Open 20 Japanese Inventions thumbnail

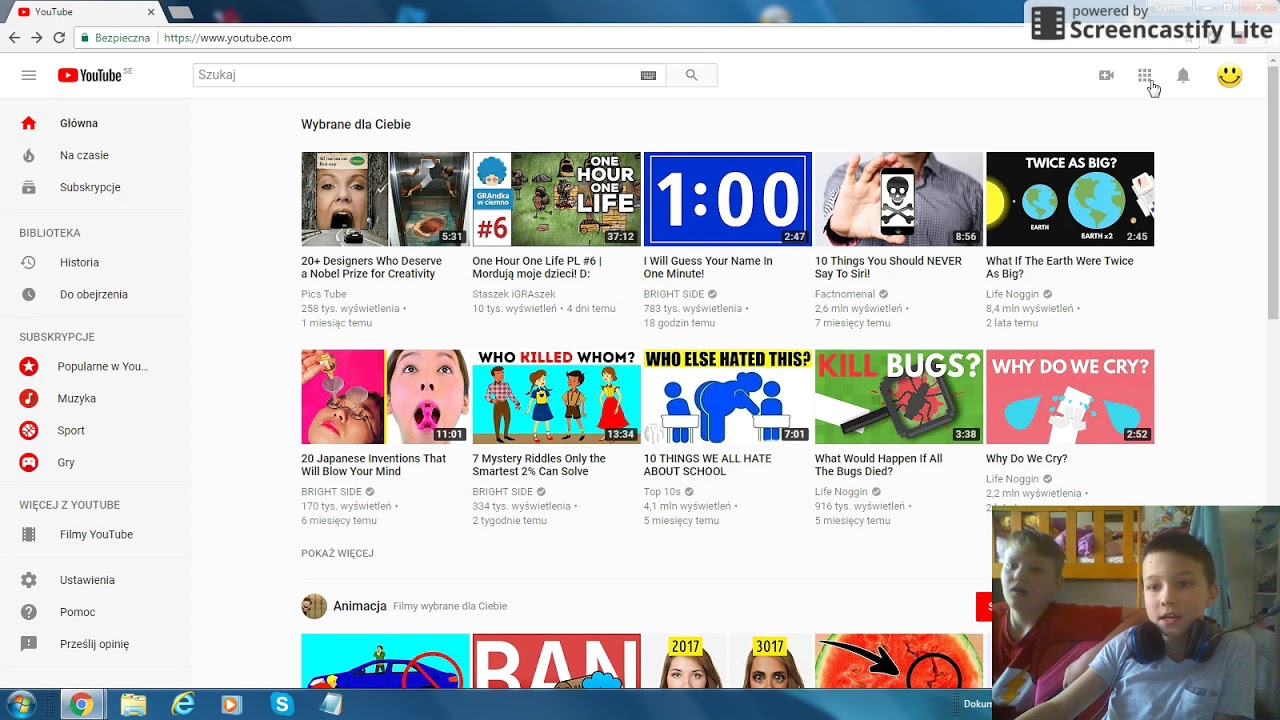pos(385,396)
